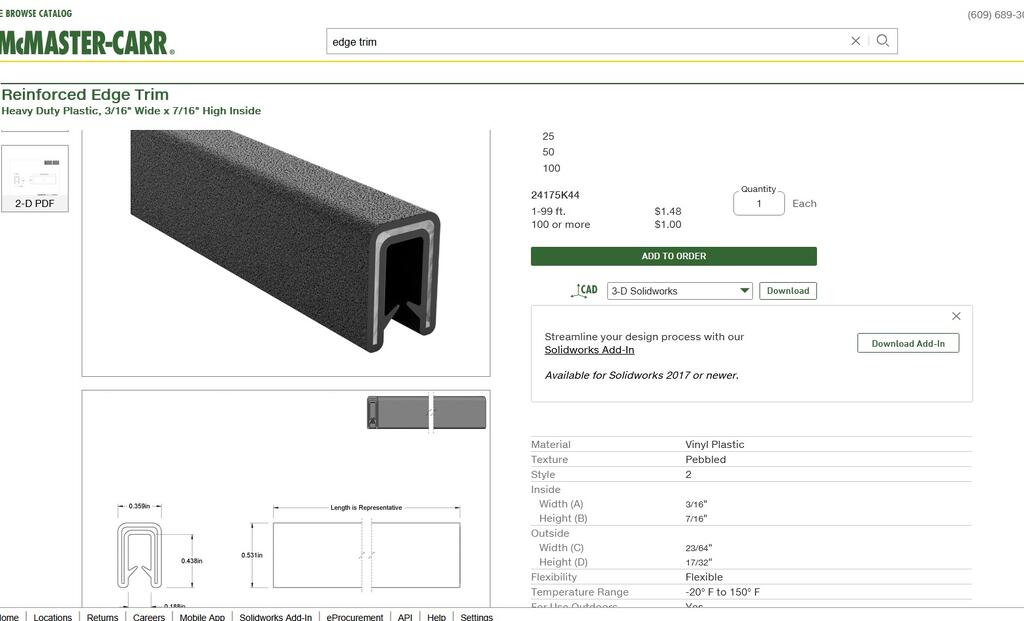Click the CAD icon beside the format selector
This screenshot has width=1024, height=621.
pos(584,291)
